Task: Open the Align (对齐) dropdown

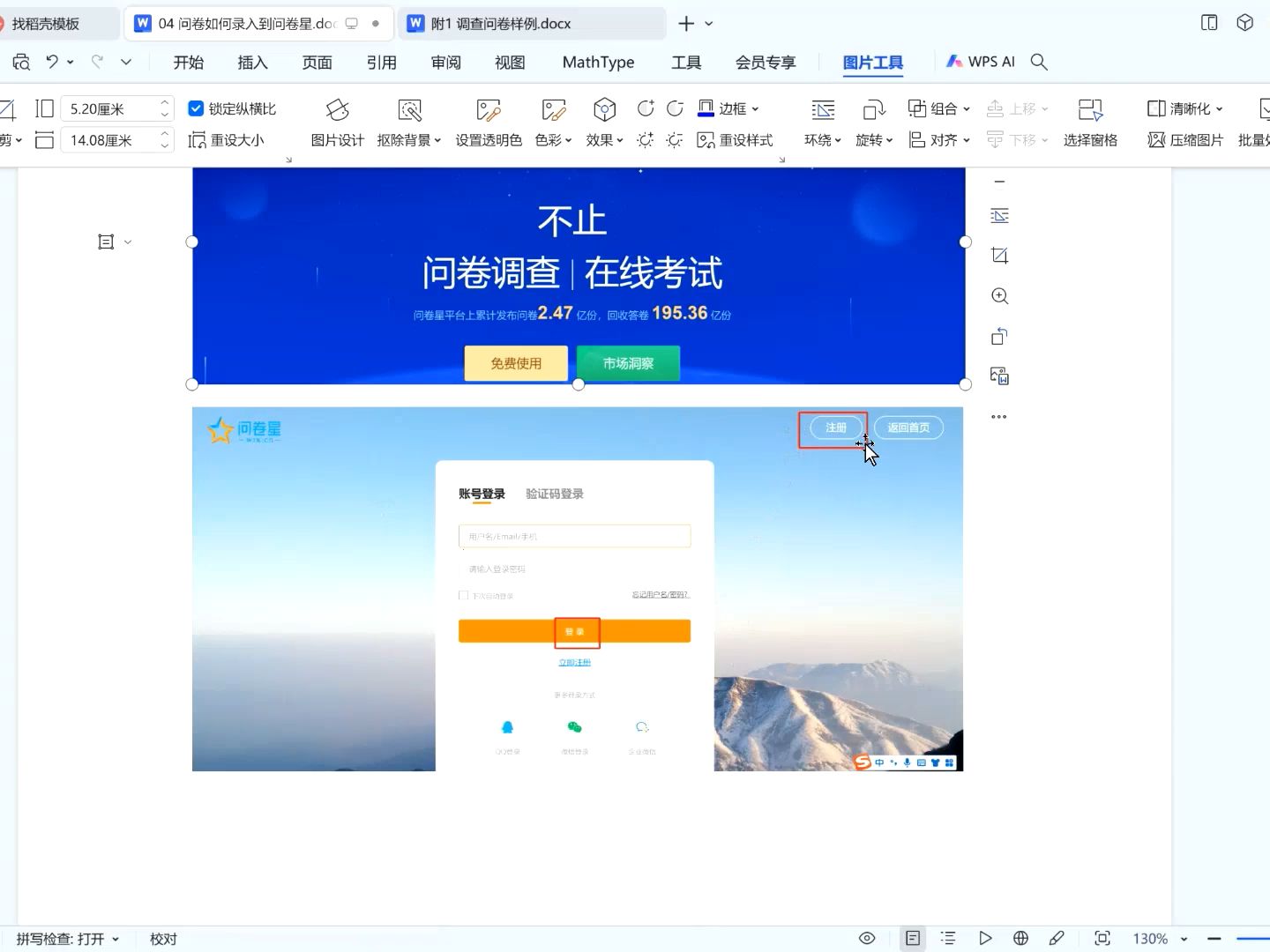Action: (x=939, y=140)
